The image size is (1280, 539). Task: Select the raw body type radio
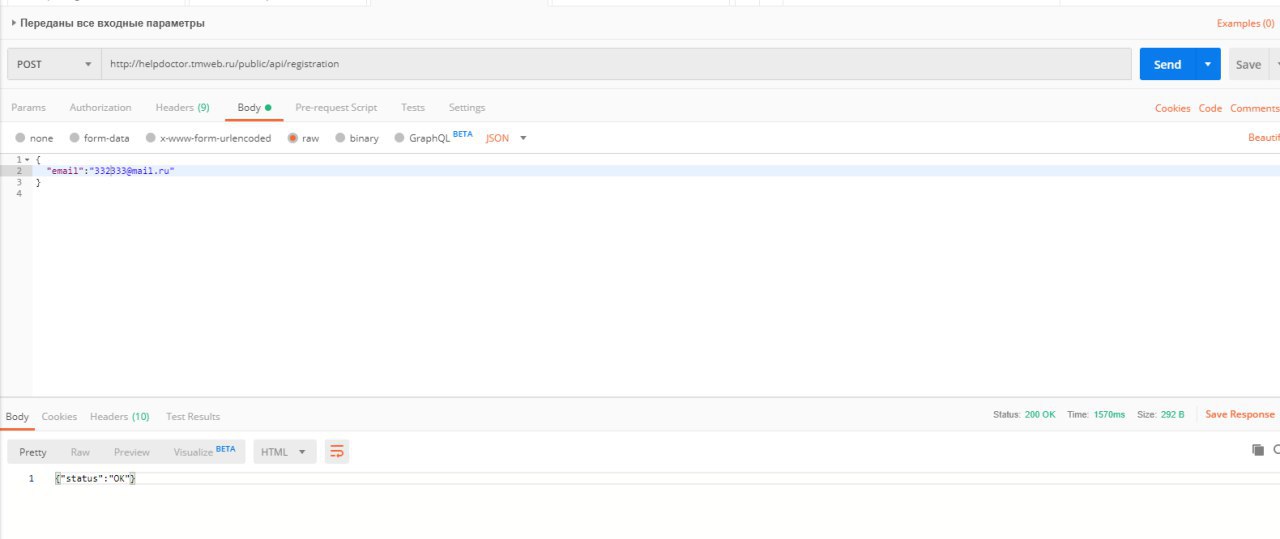293,138
